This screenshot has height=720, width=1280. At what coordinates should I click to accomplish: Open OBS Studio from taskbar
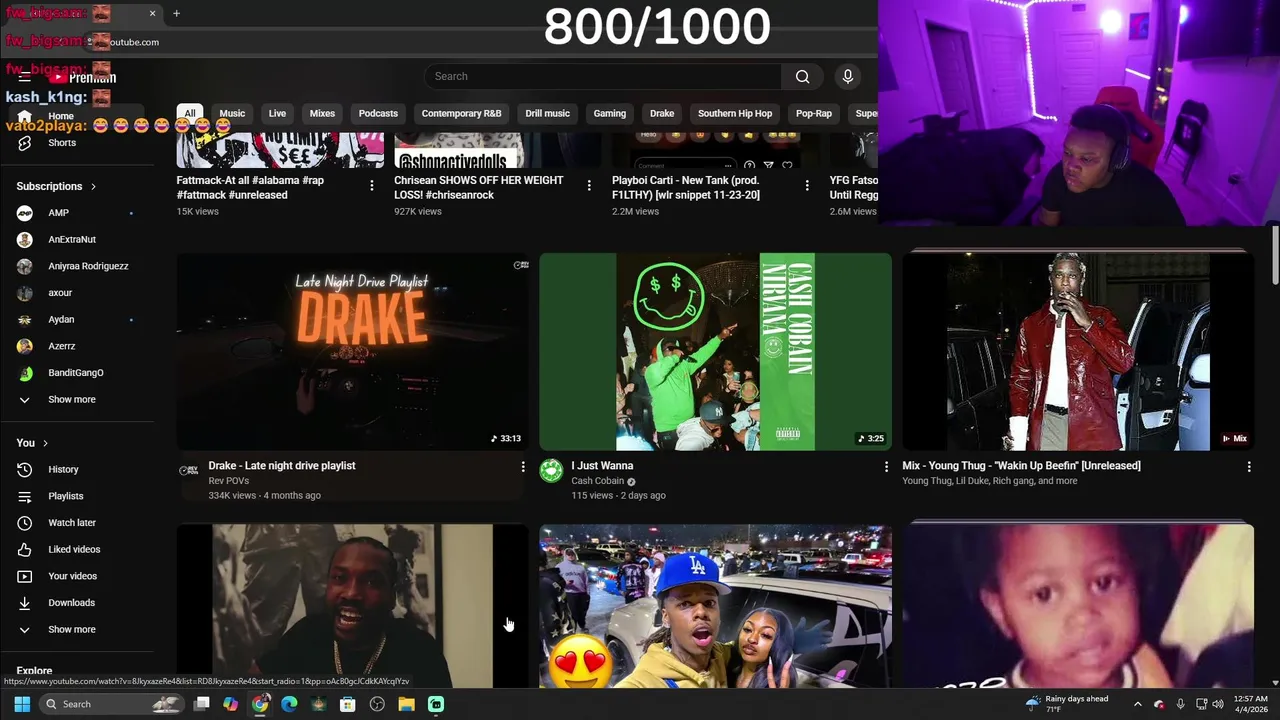coord(377,704)
